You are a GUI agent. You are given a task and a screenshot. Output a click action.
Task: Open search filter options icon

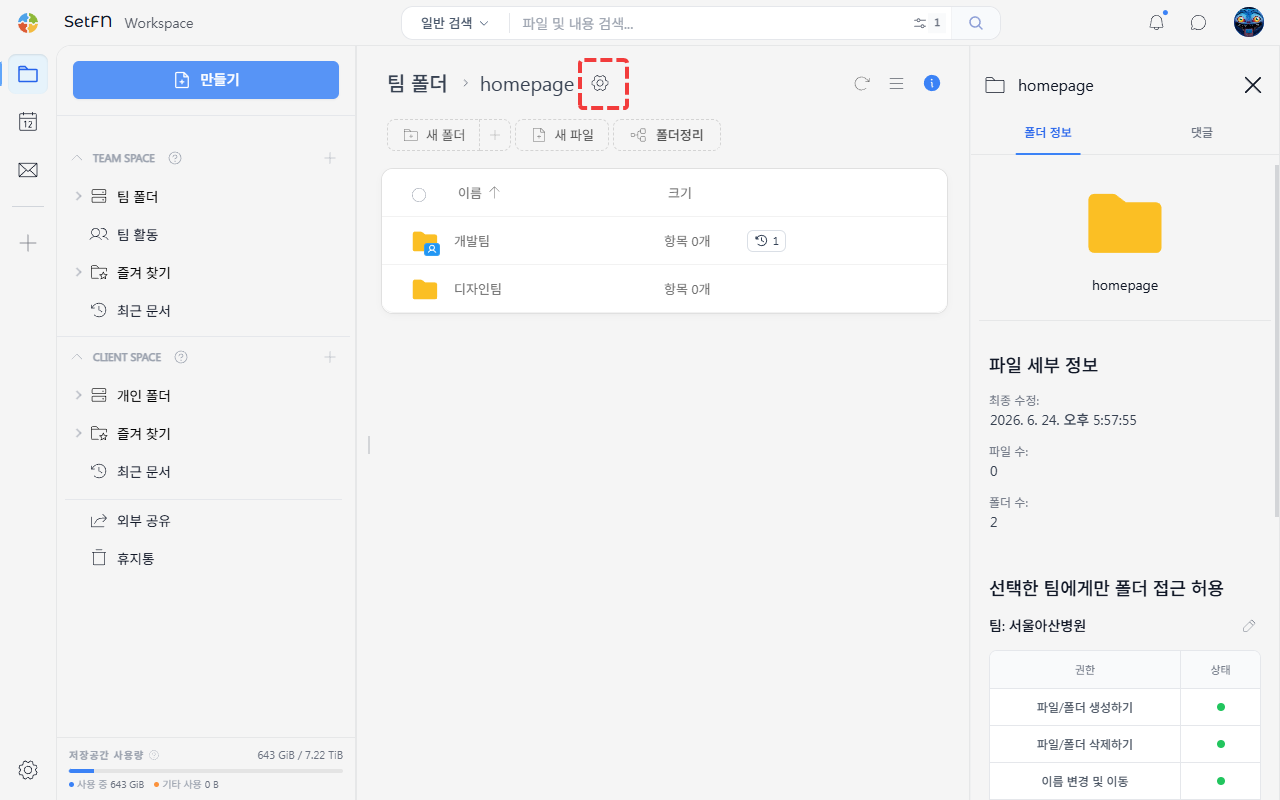[920, 23]
